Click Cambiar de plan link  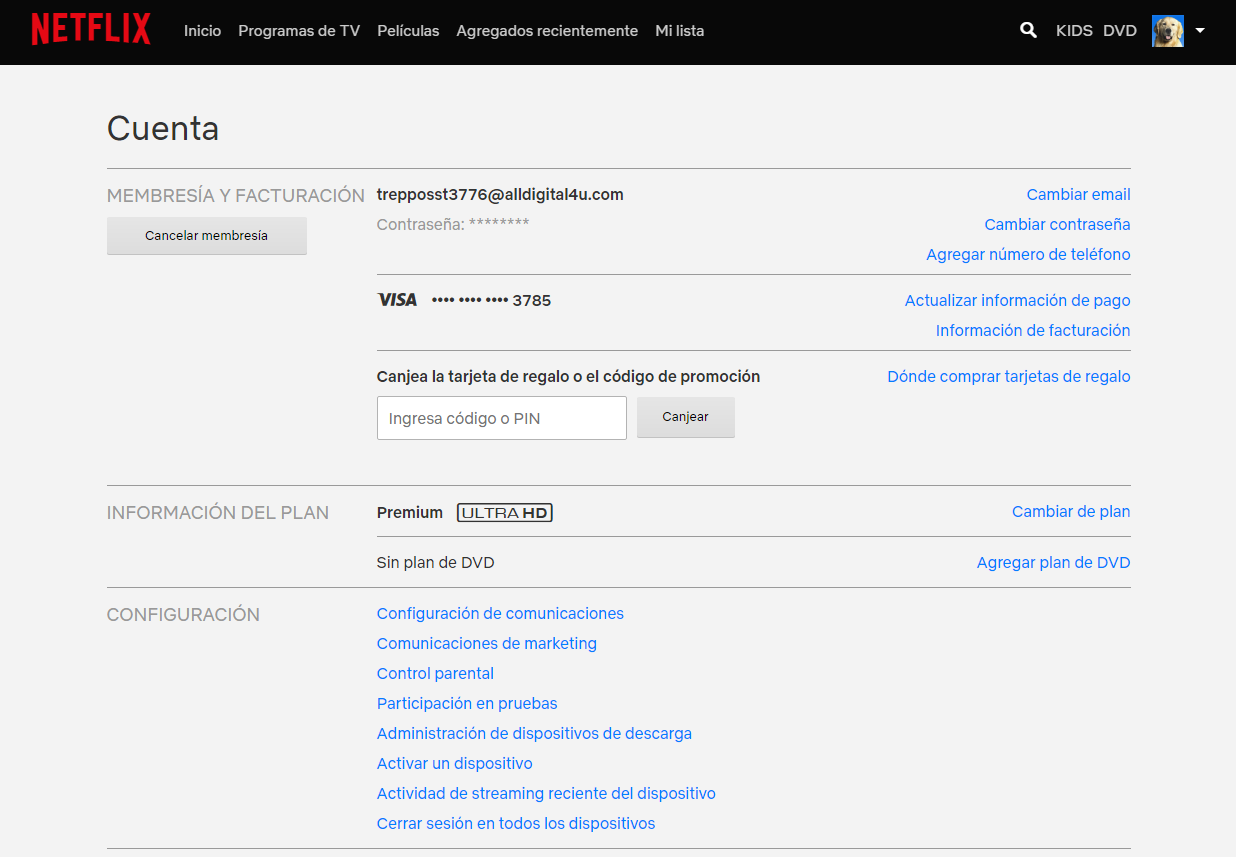pyautogui.click(x=1071, y=512)
